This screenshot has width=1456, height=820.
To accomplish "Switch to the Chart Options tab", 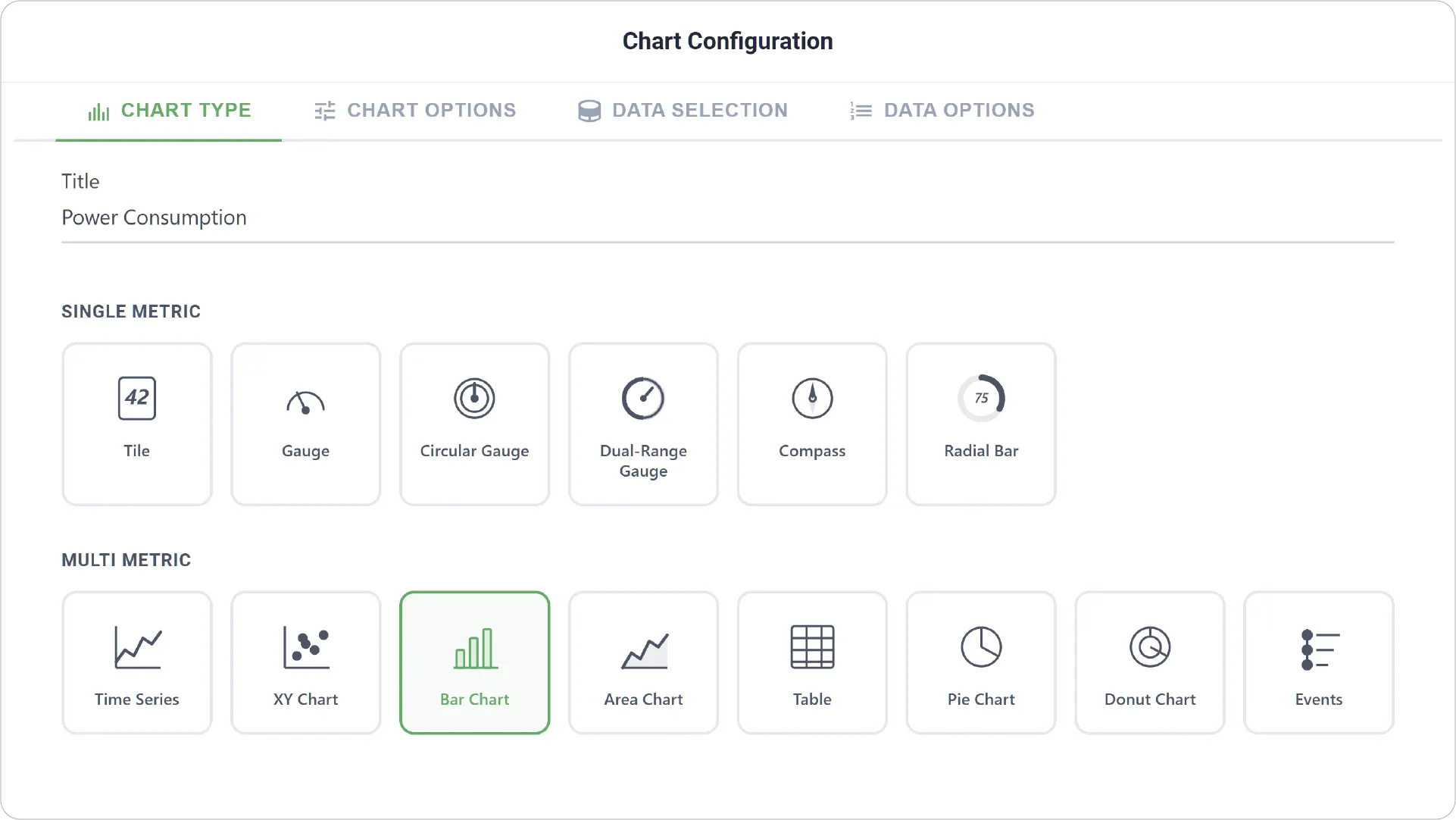I will 415,111.
